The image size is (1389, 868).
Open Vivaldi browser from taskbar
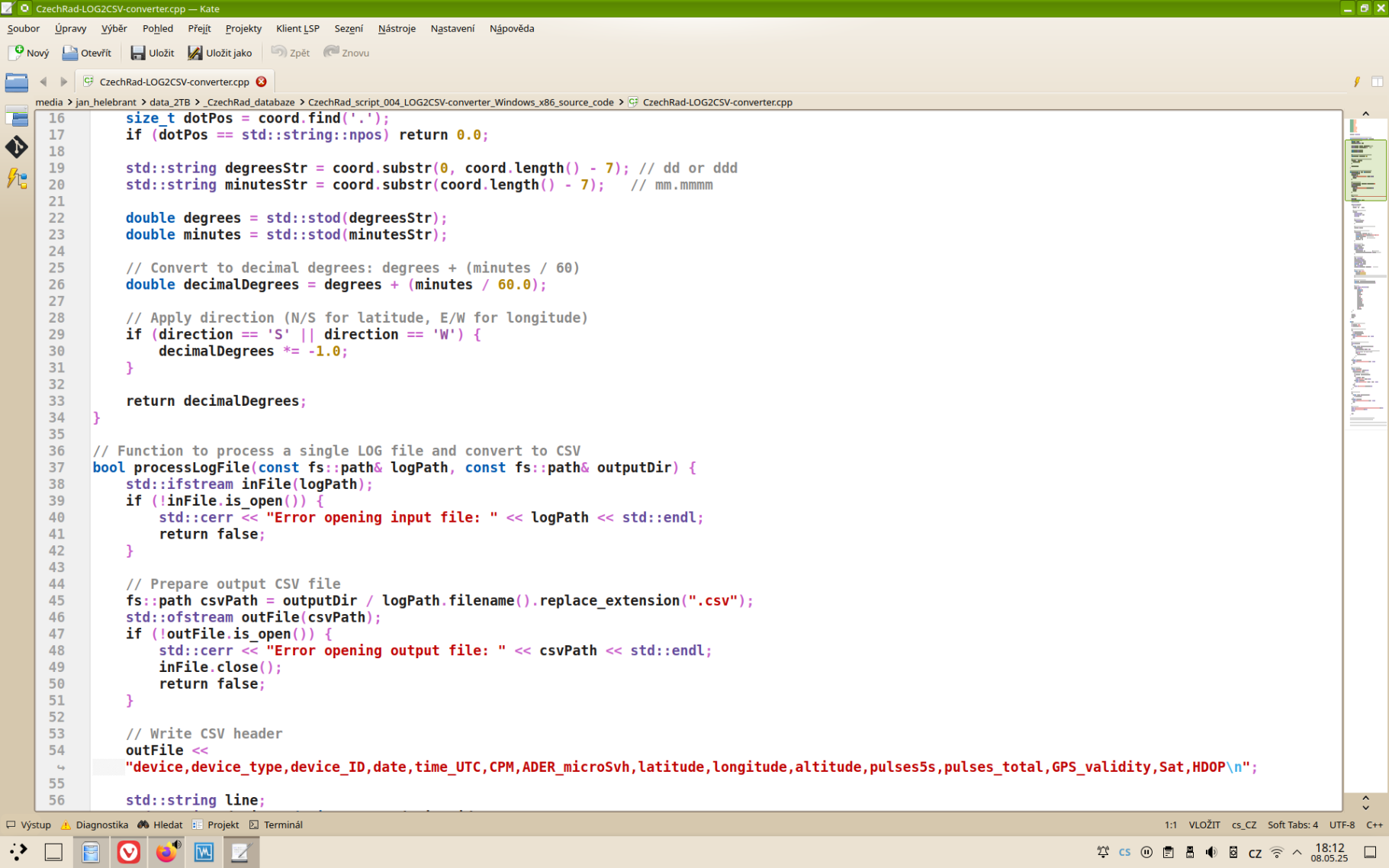click(x=128, y=852)
